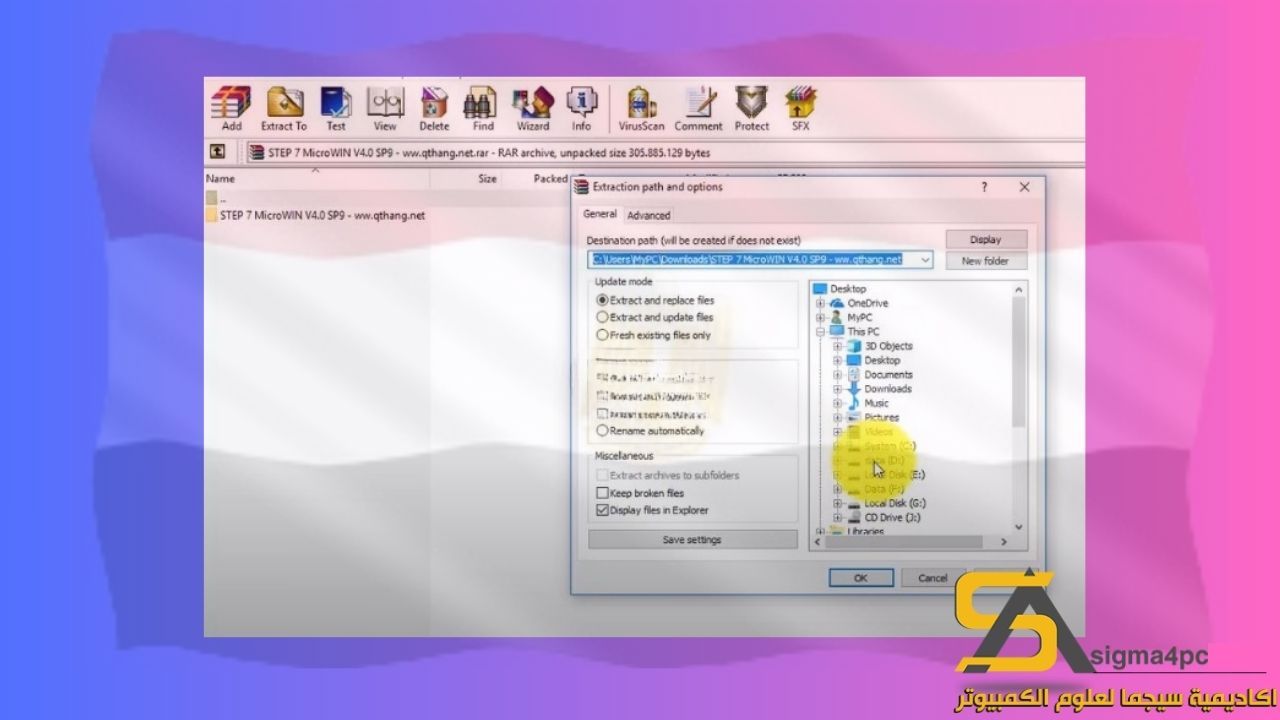Expand the Pictures tree node
Image resolution: width=1280 pixels, height=720 pixels.
[838, 418]
